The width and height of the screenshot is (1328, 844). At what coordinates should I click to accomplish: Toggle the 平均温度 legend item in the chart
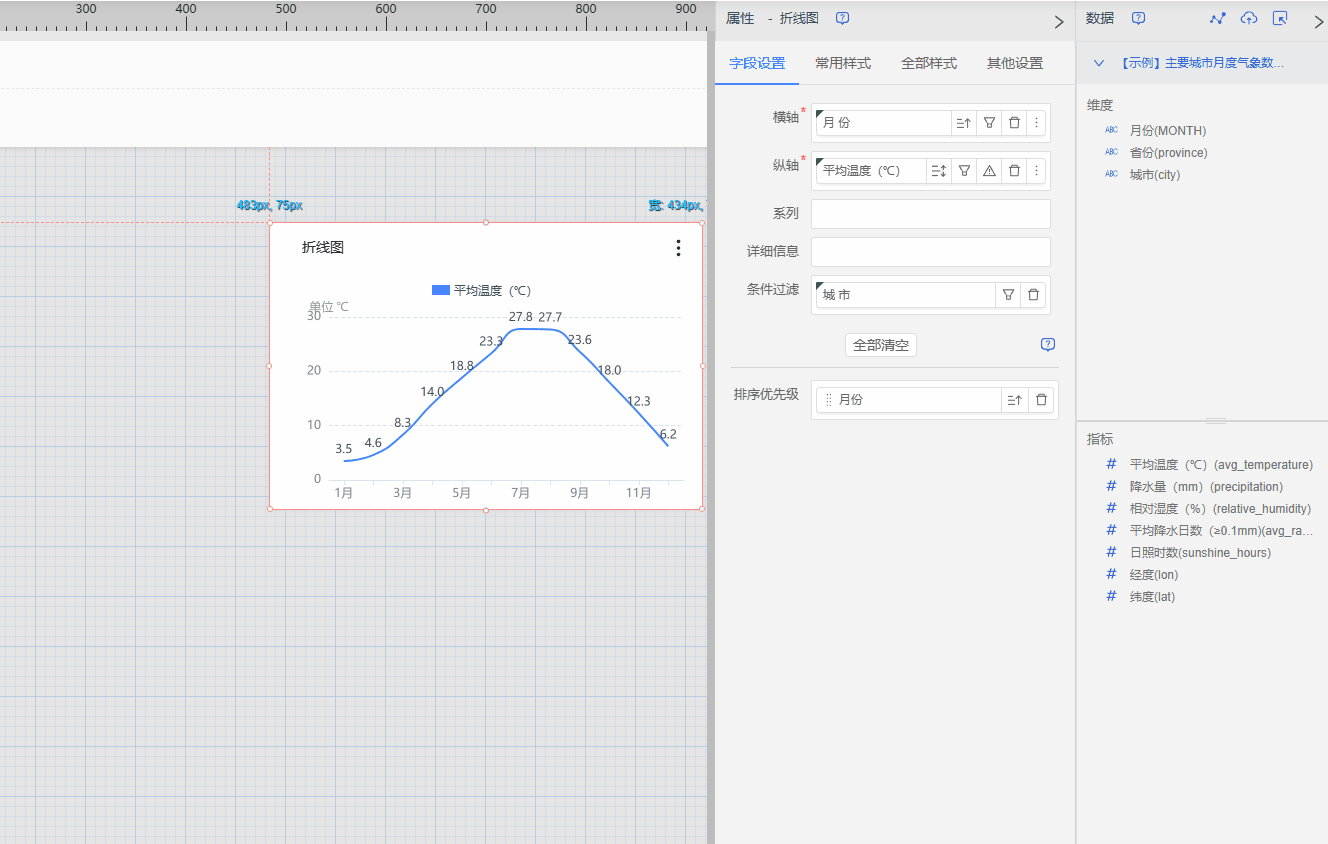tap(481, 291)
